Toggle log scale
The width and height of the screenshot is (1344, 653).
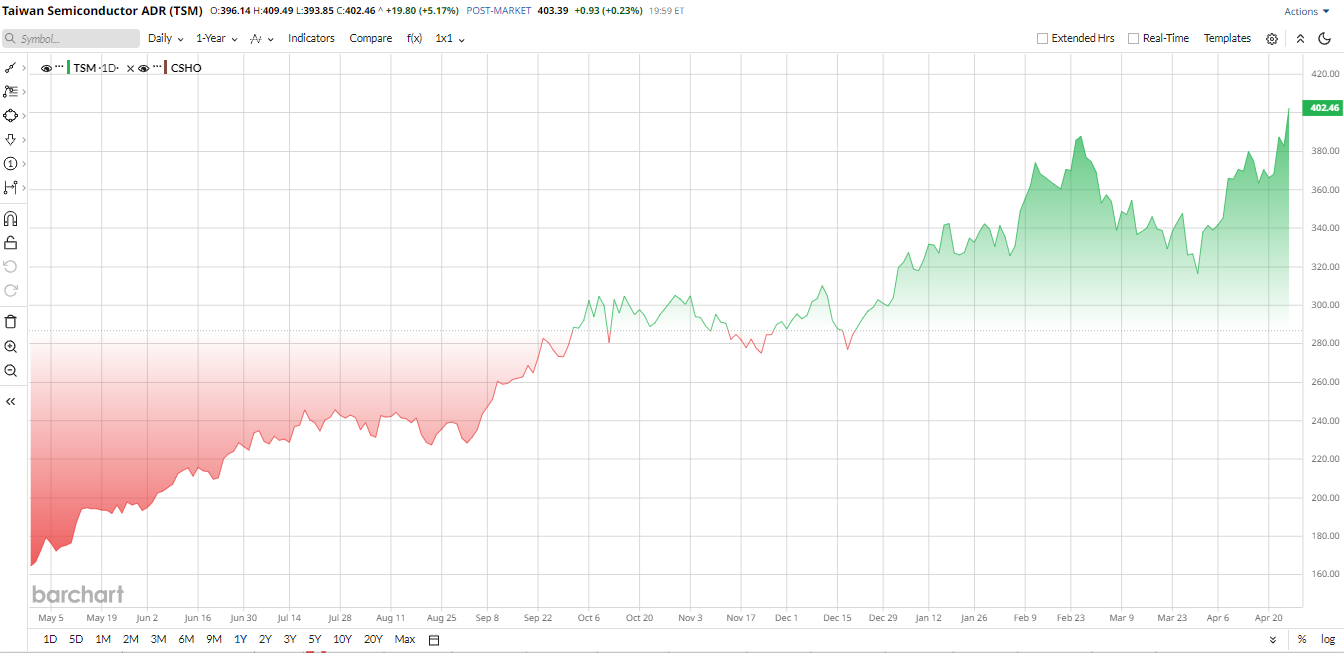[x=1327, y=640]
